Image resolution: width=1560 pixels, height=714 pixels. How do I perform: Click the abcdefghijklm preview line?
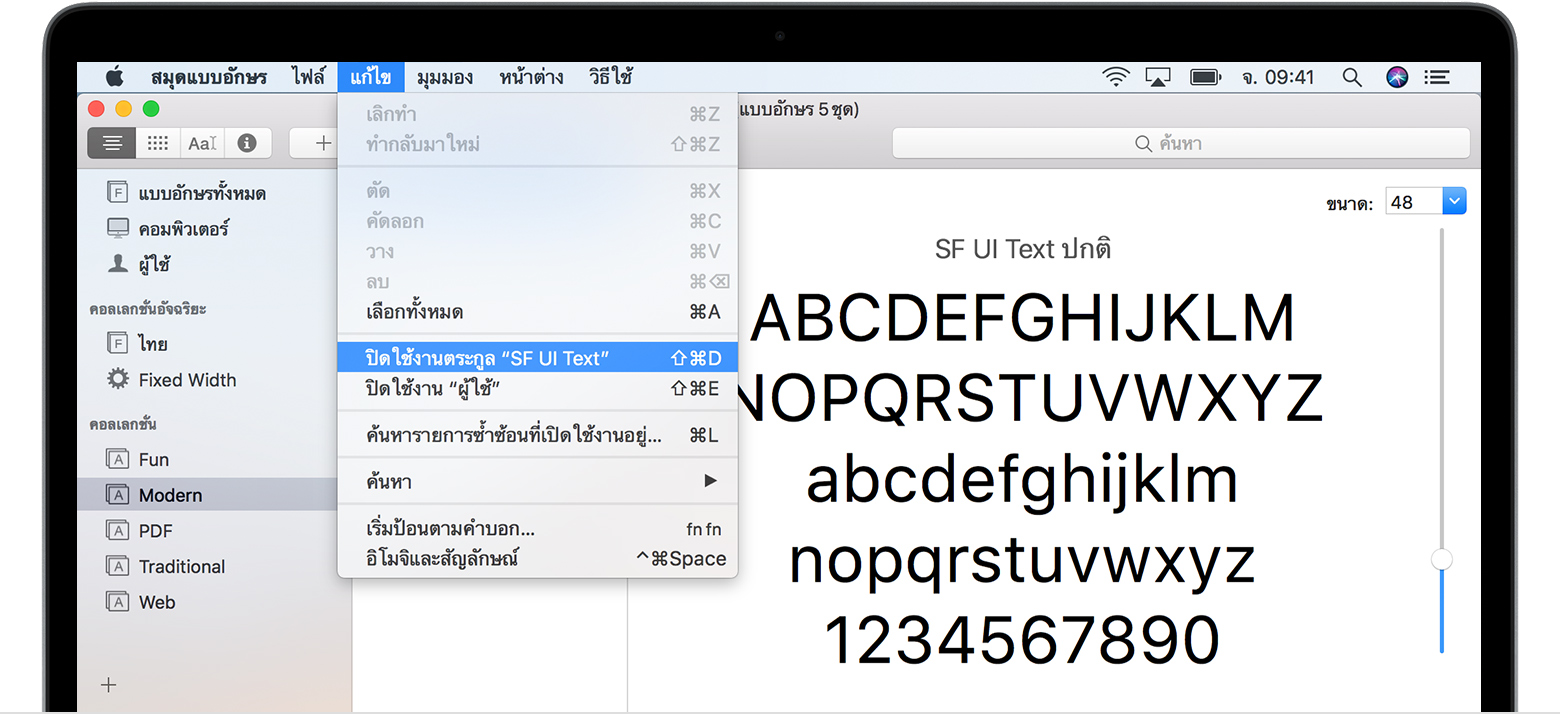tap(1021, 482)
